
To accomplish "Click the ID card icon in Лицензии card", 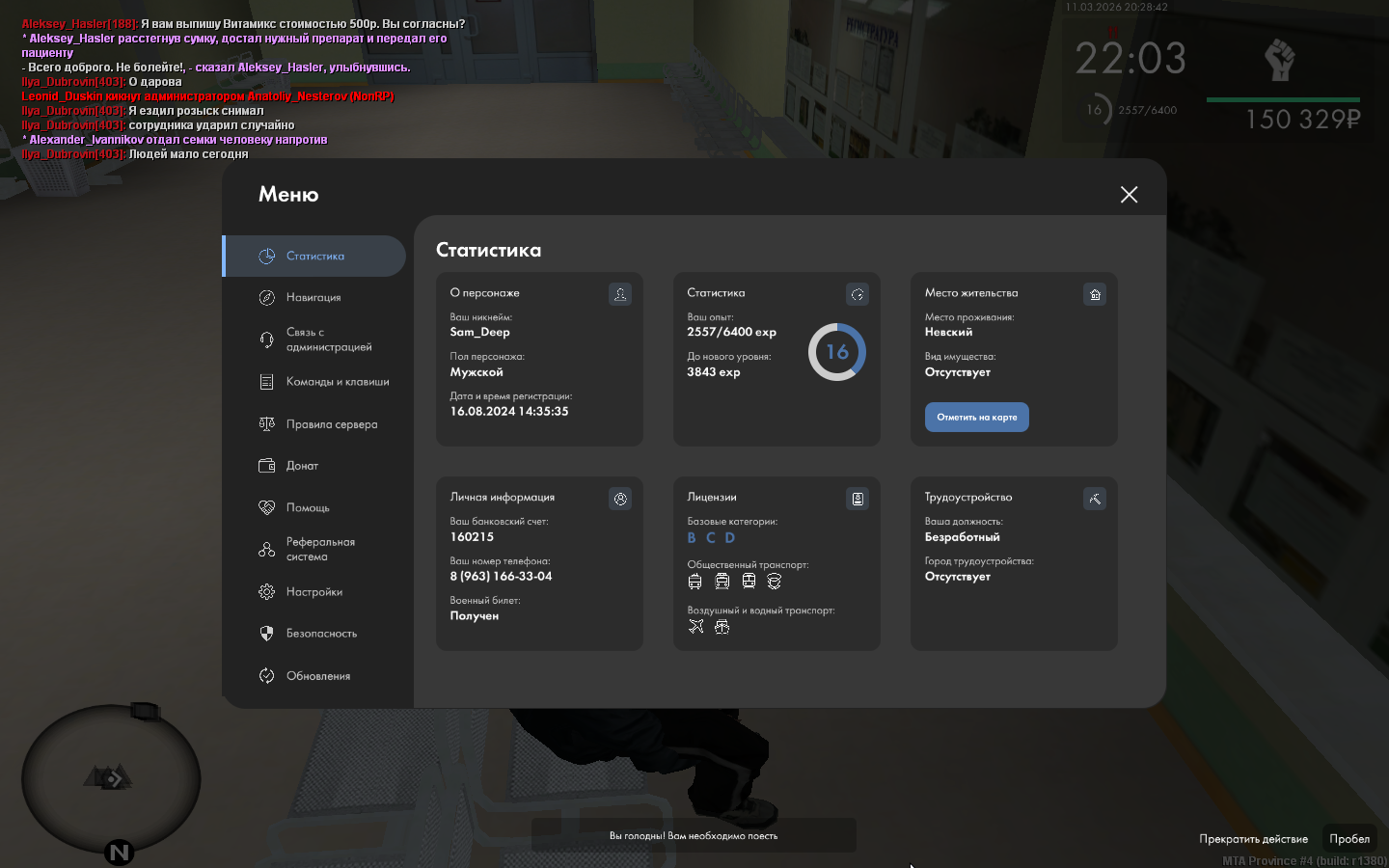I will tap(858, 499).
